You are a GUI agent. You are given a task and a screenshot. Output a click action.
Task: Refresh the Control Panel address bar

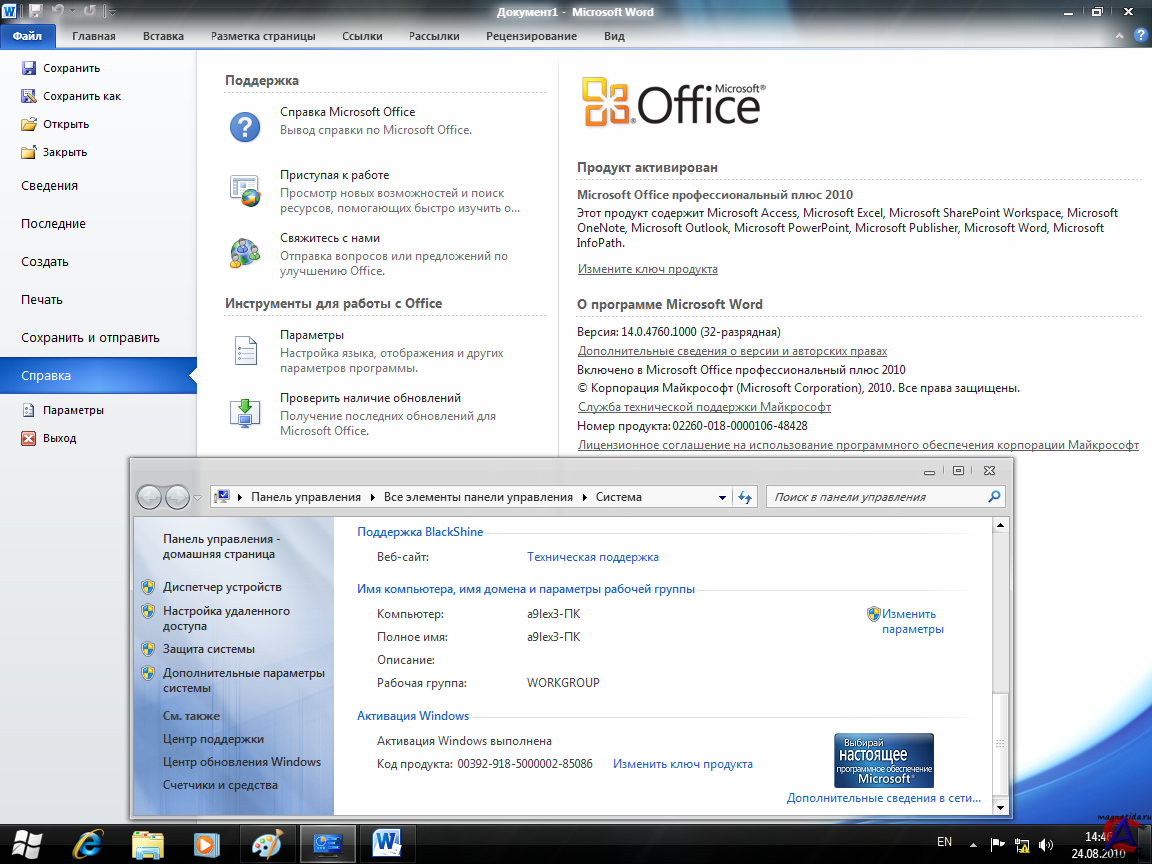point(745,497)
